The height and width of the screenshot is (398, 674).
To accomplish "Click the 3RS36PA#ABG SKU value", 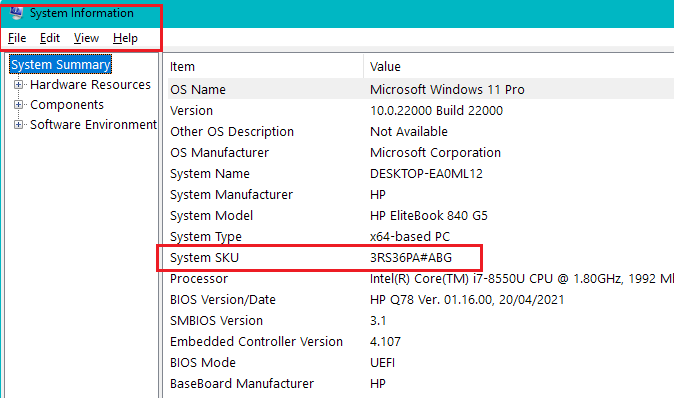I will click(411, 258).
